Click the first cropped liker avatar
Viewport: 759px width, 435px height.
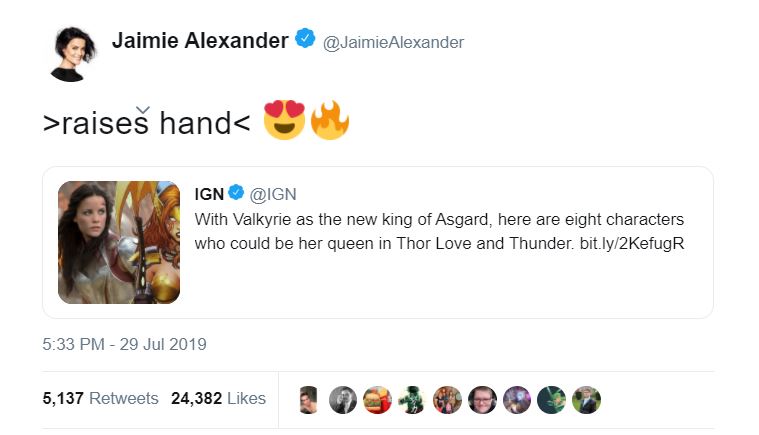(309, 399)
